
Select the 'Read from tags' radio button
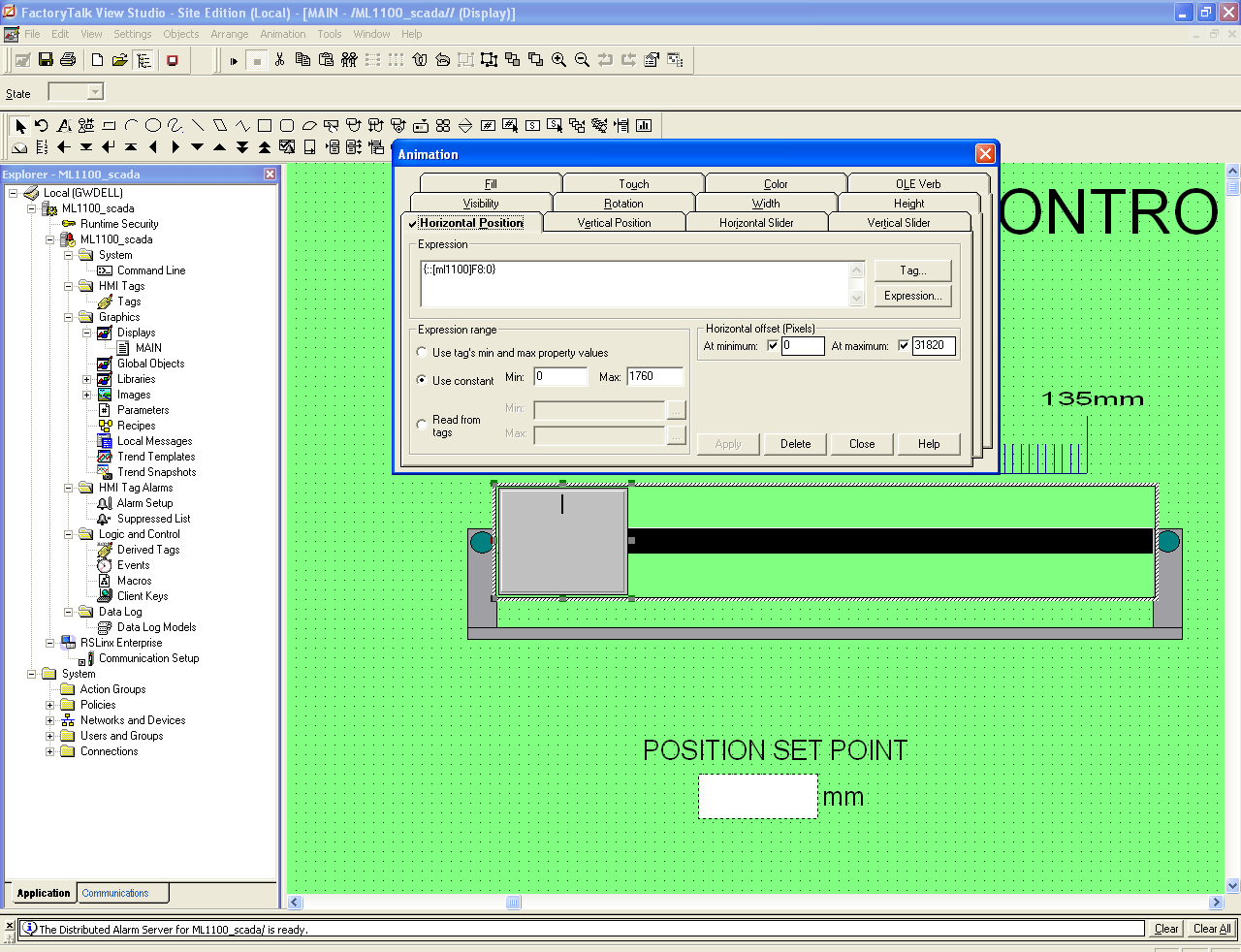tap(422, 424)
